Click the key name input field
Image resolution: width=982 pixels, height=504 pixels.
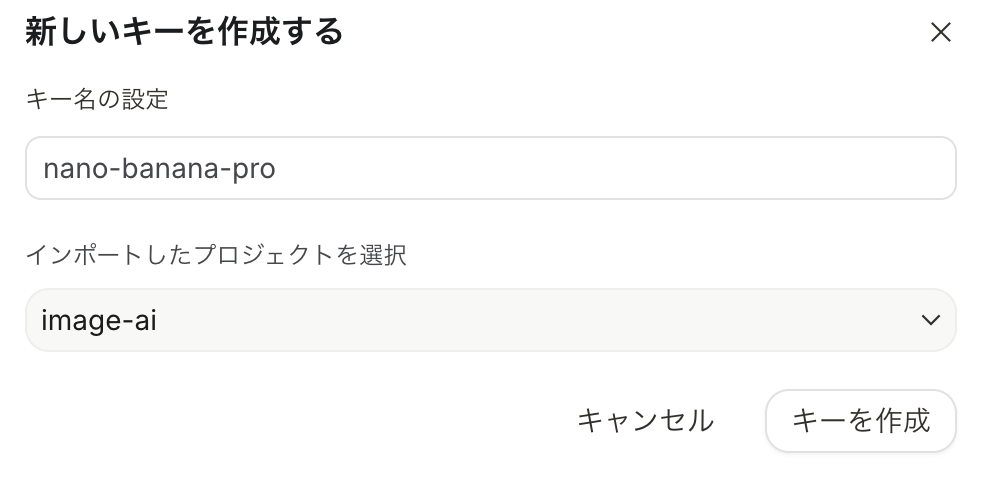coord(490,168)
